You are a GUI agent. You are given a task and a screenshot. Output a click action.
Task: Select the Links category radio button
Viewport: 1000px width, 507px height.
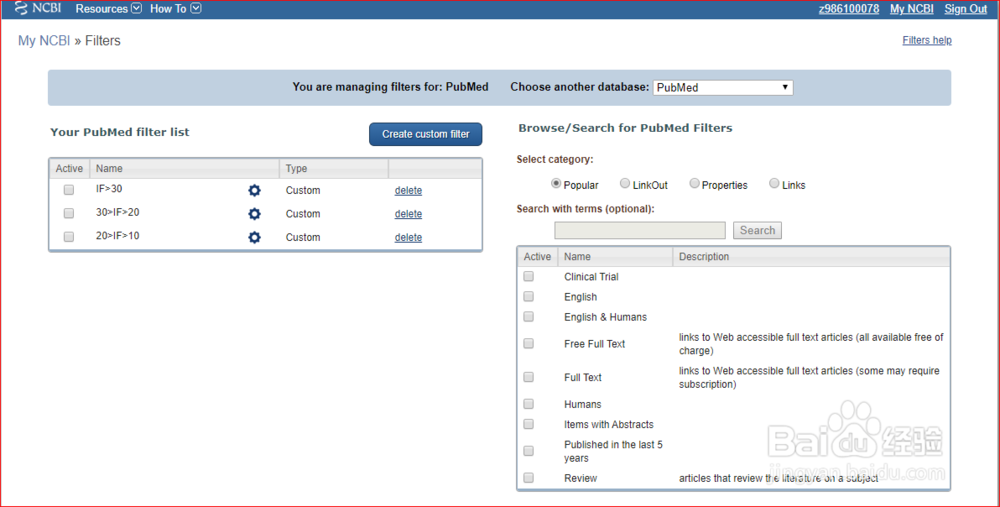[774, 184]
